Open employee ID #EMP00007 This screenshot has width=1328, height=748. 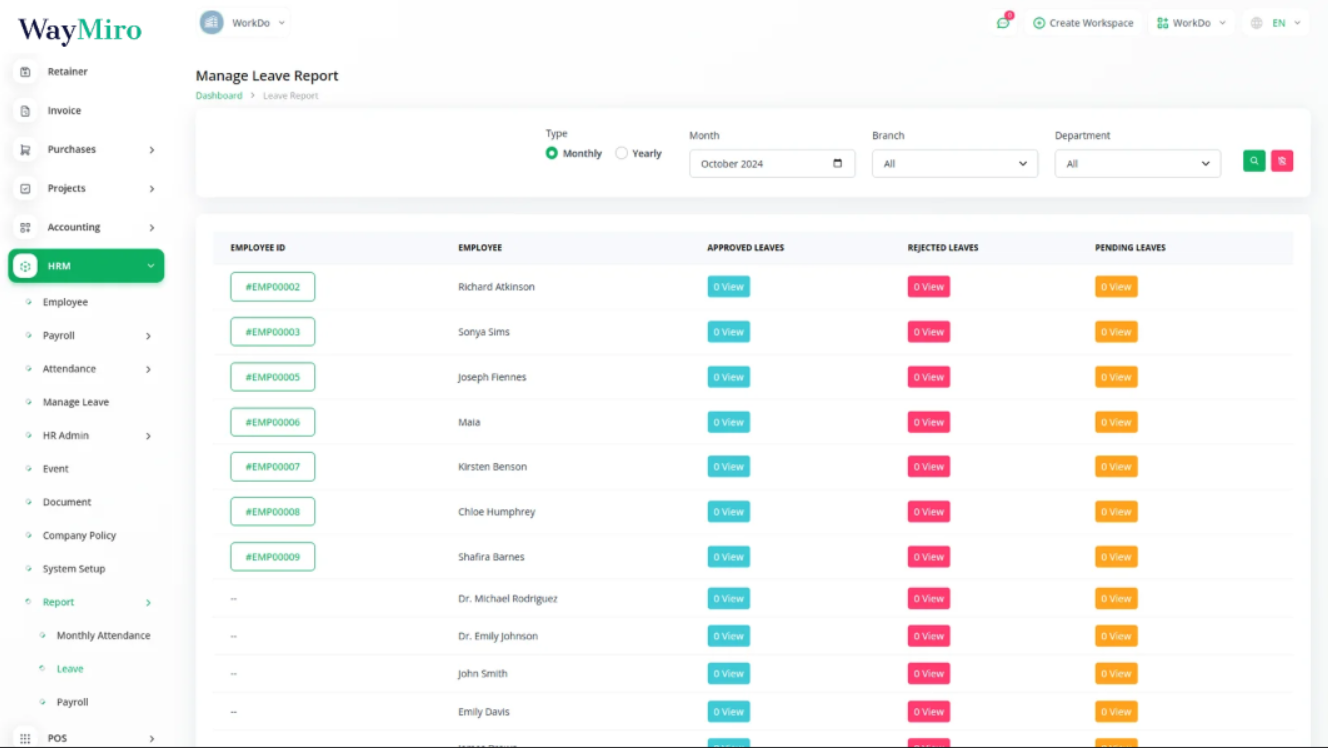pos(273,467)
